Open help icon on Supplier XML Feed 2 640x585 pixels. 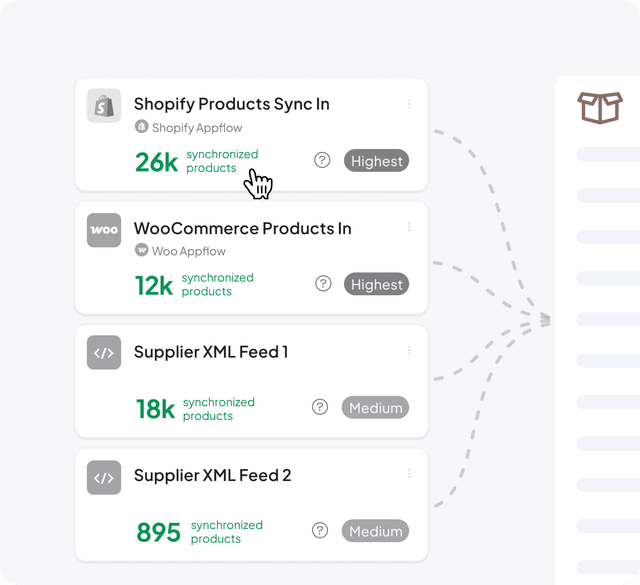pyautogui.click(x=320, y=530)
